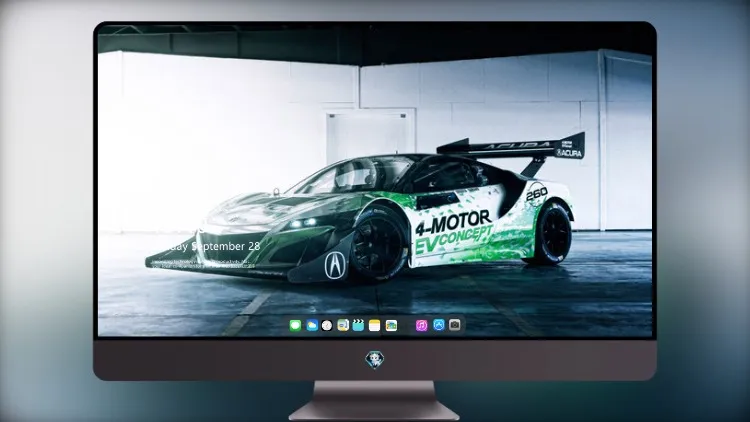
Task: Open the Maps app in the dock
Action: [x=343, y=325]
